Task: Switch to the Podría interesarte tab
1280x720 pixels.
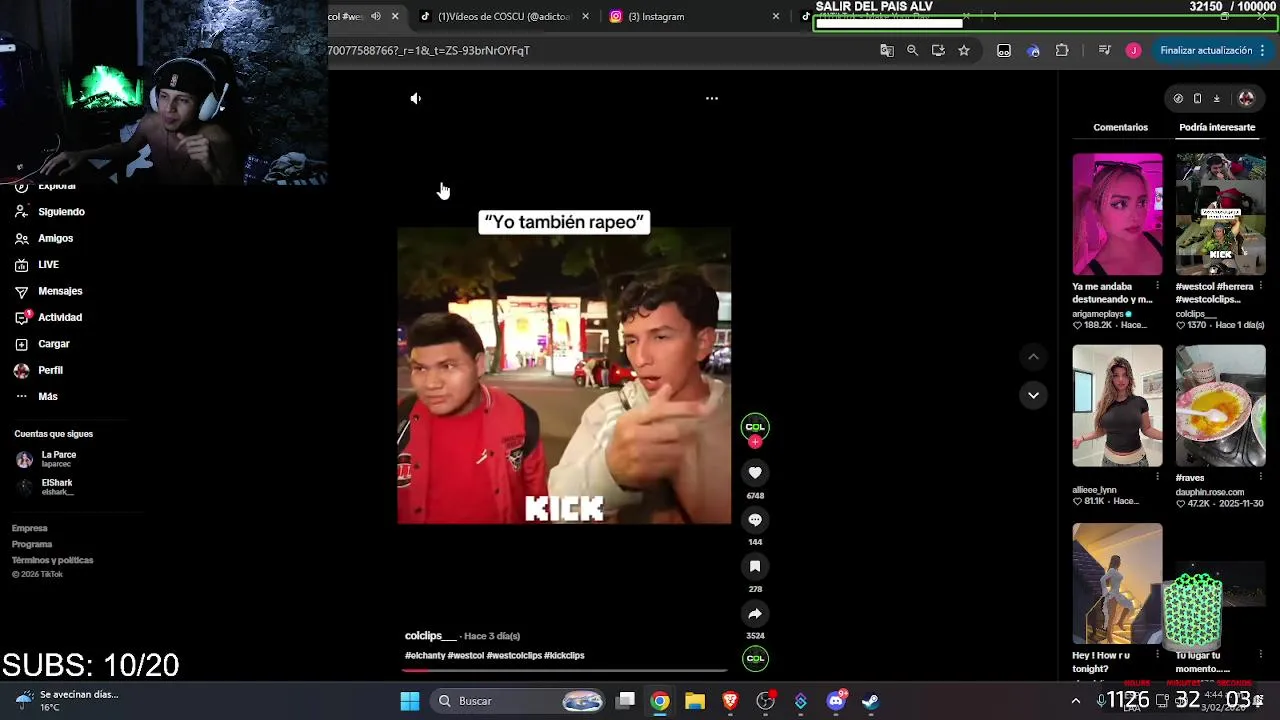Action: click(x=1217, y=127)
